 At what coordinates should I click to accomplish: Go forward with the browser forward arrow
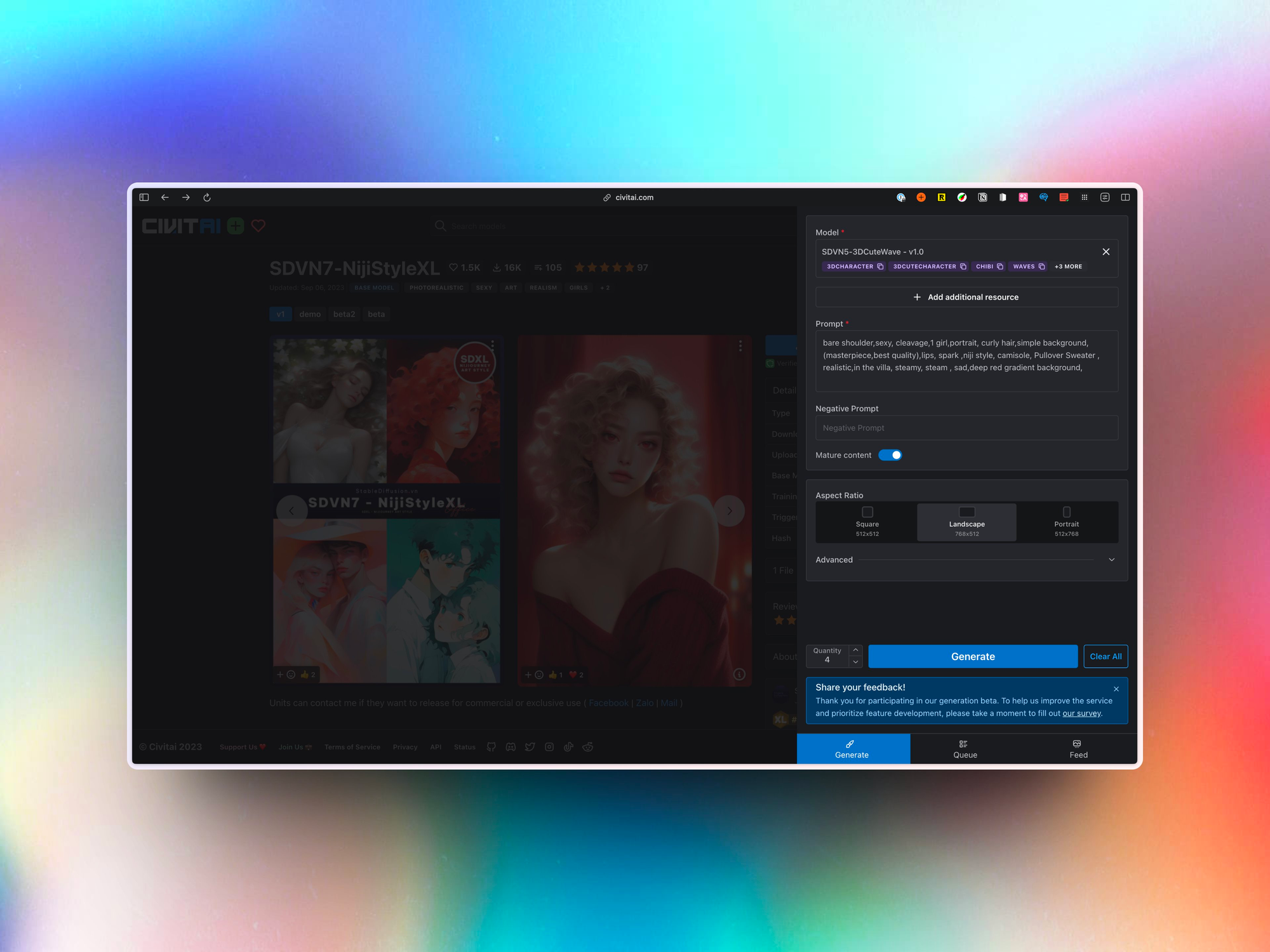(x=186, y=197)
